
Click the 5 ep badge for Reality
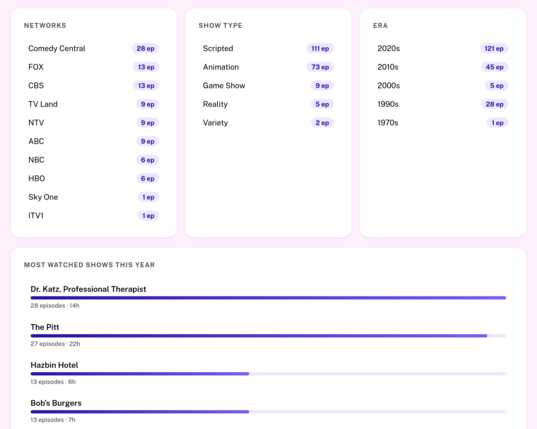point(322,104)
